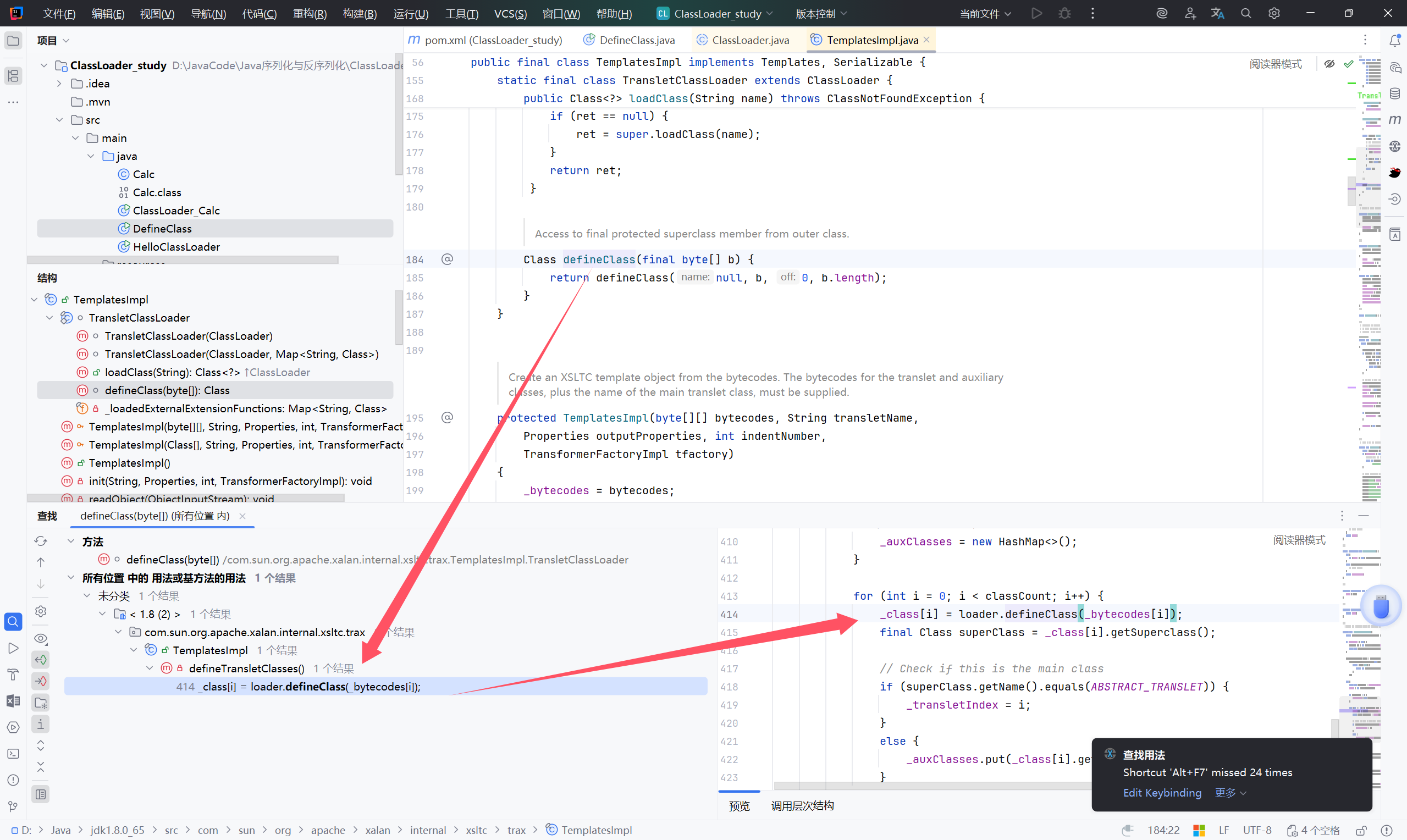Open the 重构(R) menu
This screenshot has width=1407, height=840.
[x=310, y=14]
